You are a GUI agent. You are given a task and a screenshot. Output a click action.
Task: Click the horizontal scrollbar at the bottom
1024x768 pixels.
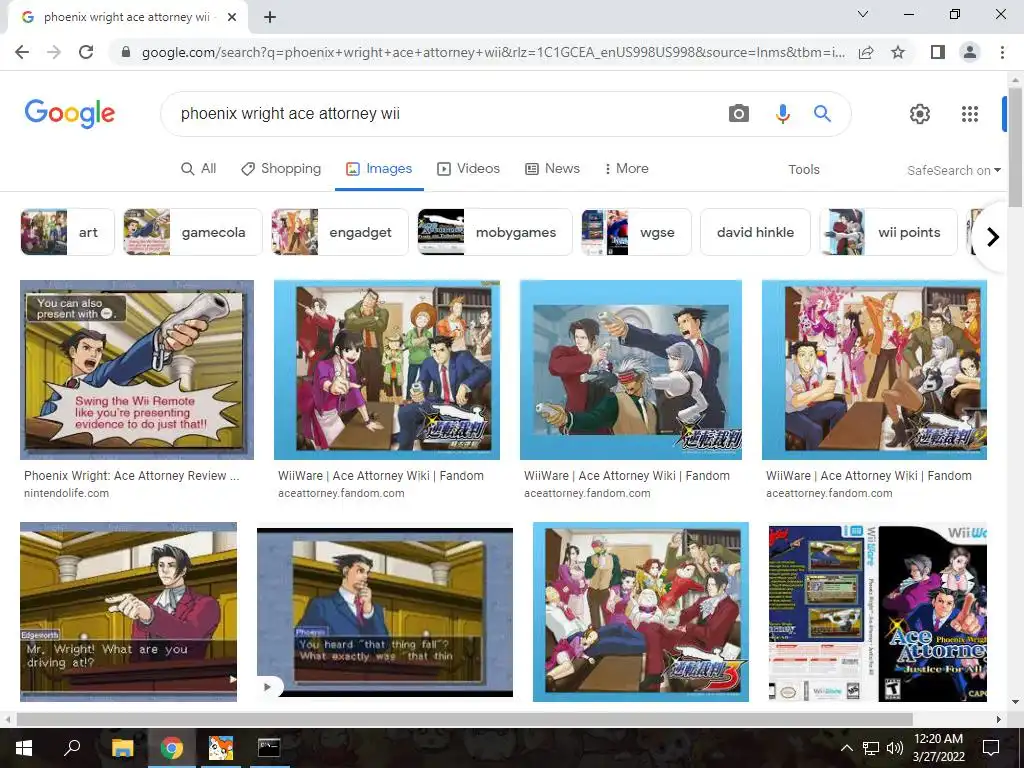click(x=464, y=719)
